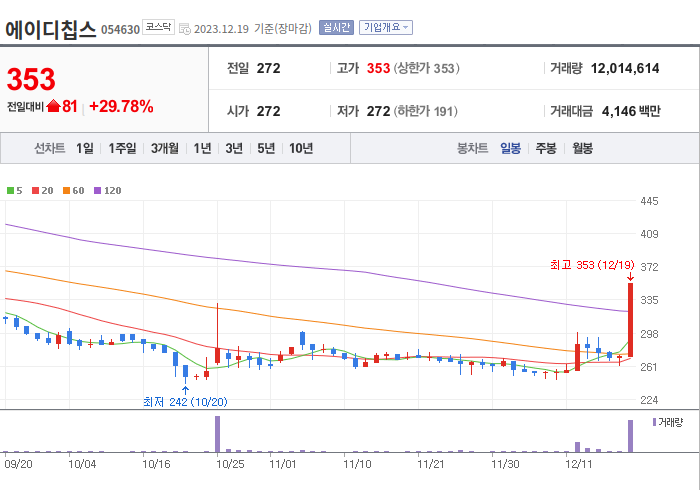Screen dimensions: 700x490
Task: Click the 12/11 date axis label
Action: point(578,464)
